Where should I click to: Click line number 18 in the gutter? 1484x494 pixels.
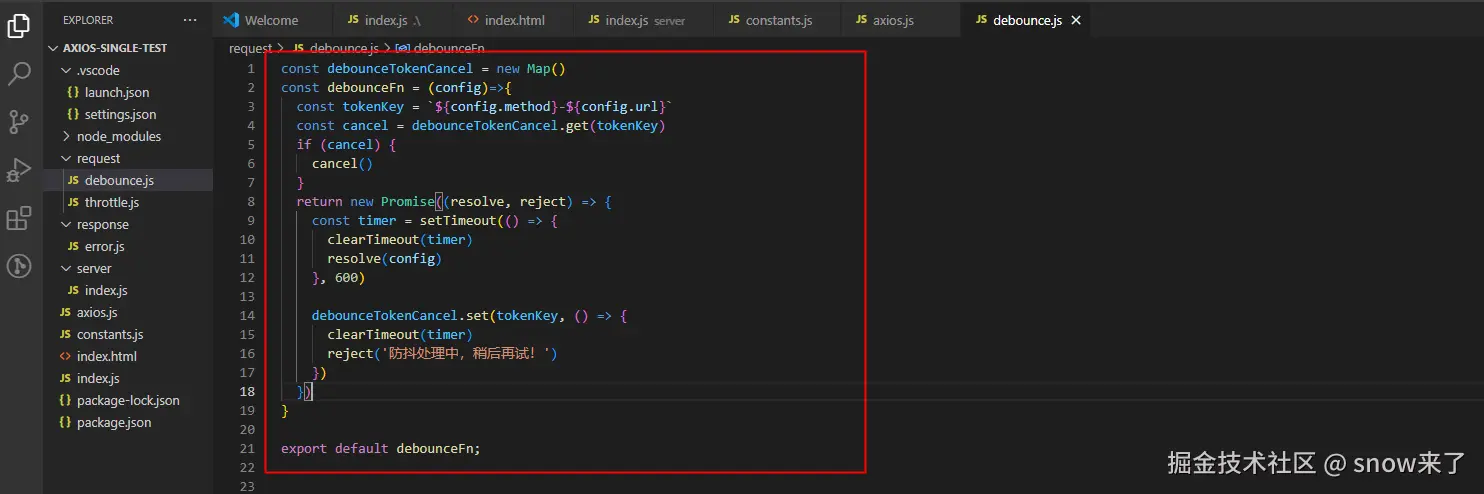[248, 391]
